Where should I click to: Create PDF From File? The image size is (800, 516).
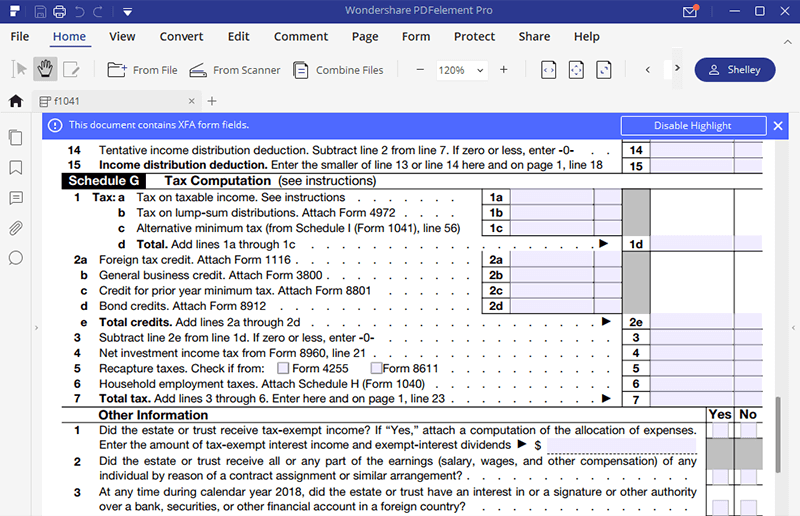click(x=142, y=70)
